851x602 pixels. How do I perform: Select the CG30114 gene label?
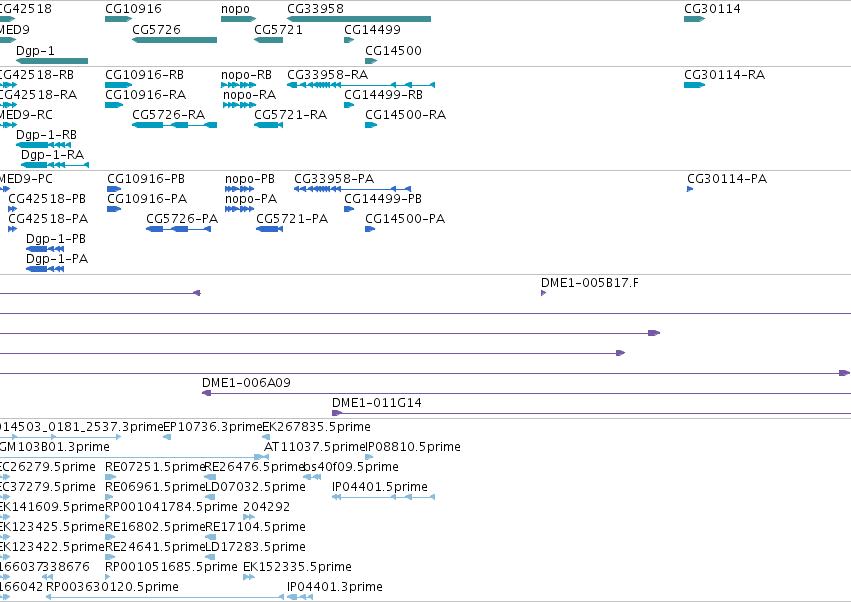[712, 9]
